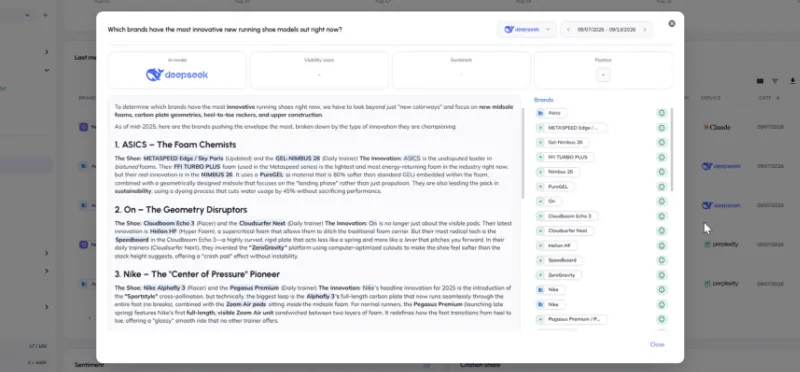
Task: Click the Claude service row in background table
Action: click(x=717, y=127)
